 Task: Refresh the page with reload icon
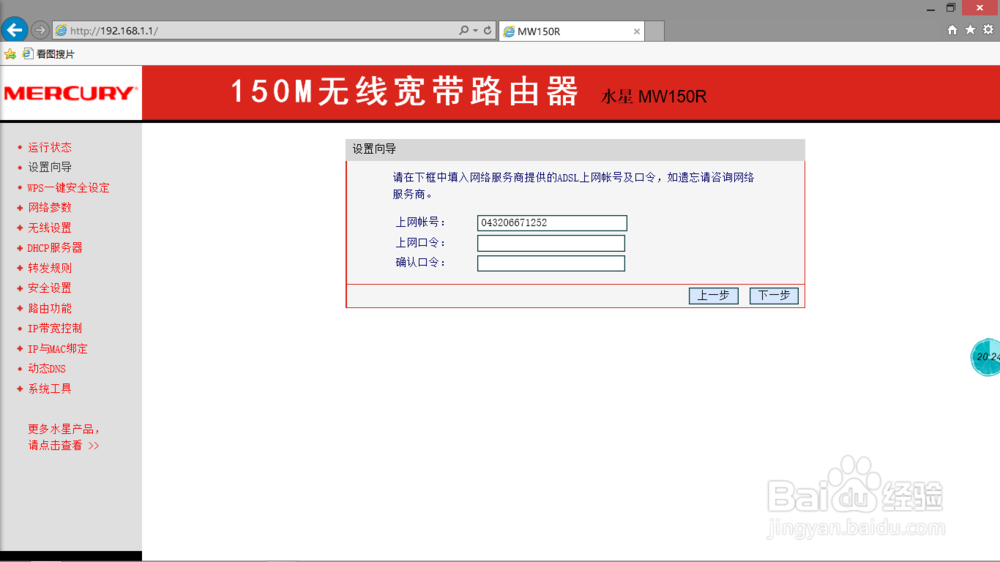pyautogui.click(x=487, y=30)
